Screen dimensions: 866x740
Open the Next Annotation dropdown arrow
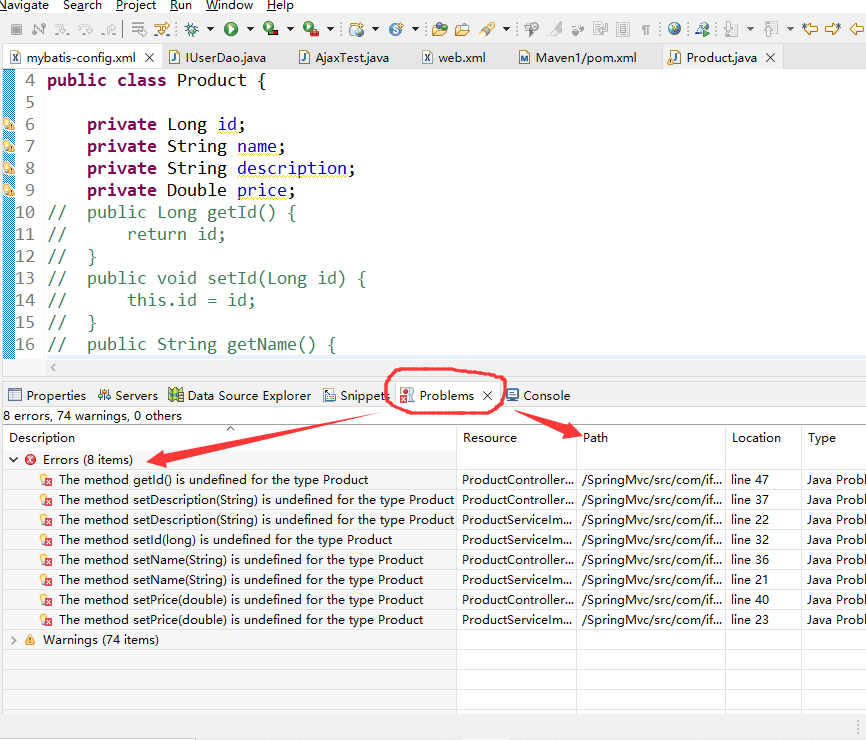coord(750,29)
